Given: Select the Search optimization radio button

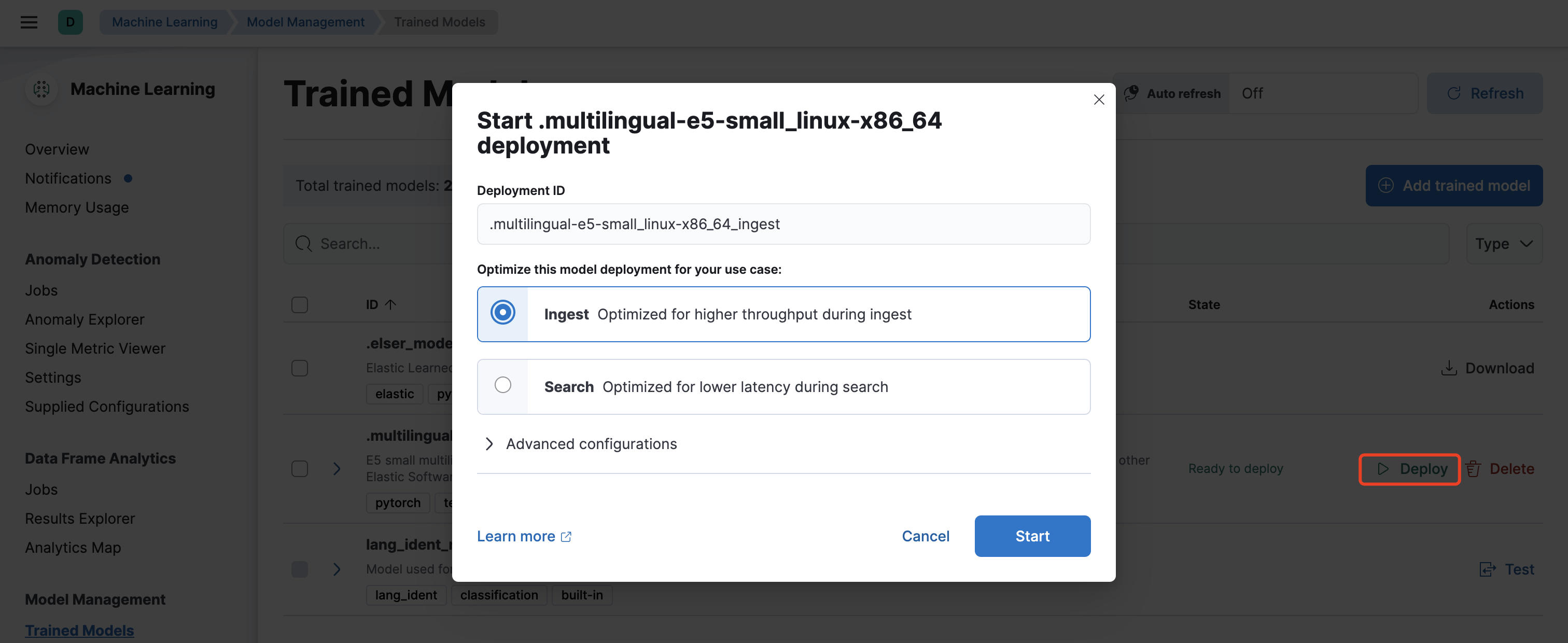Looking at the screenshot, I should 503,385.
